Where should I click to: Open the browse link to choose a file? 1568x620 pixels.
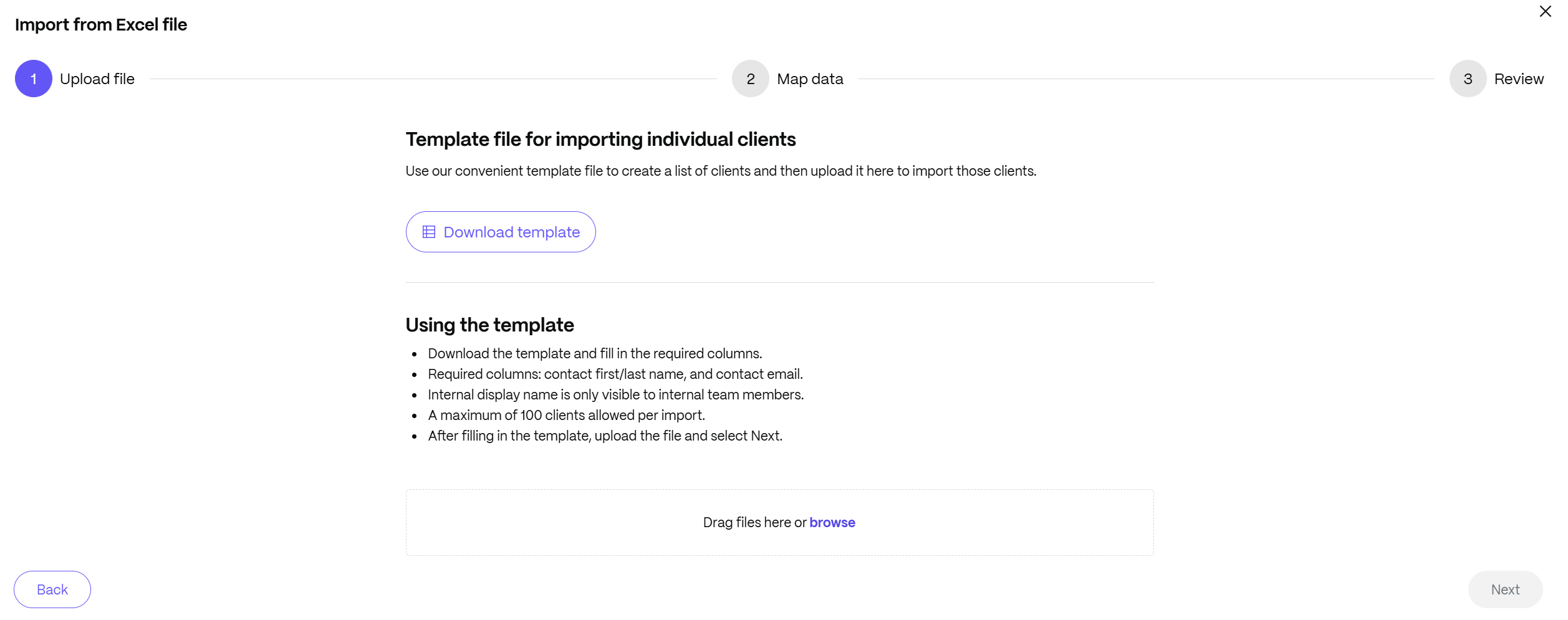(x=832, y=522)
